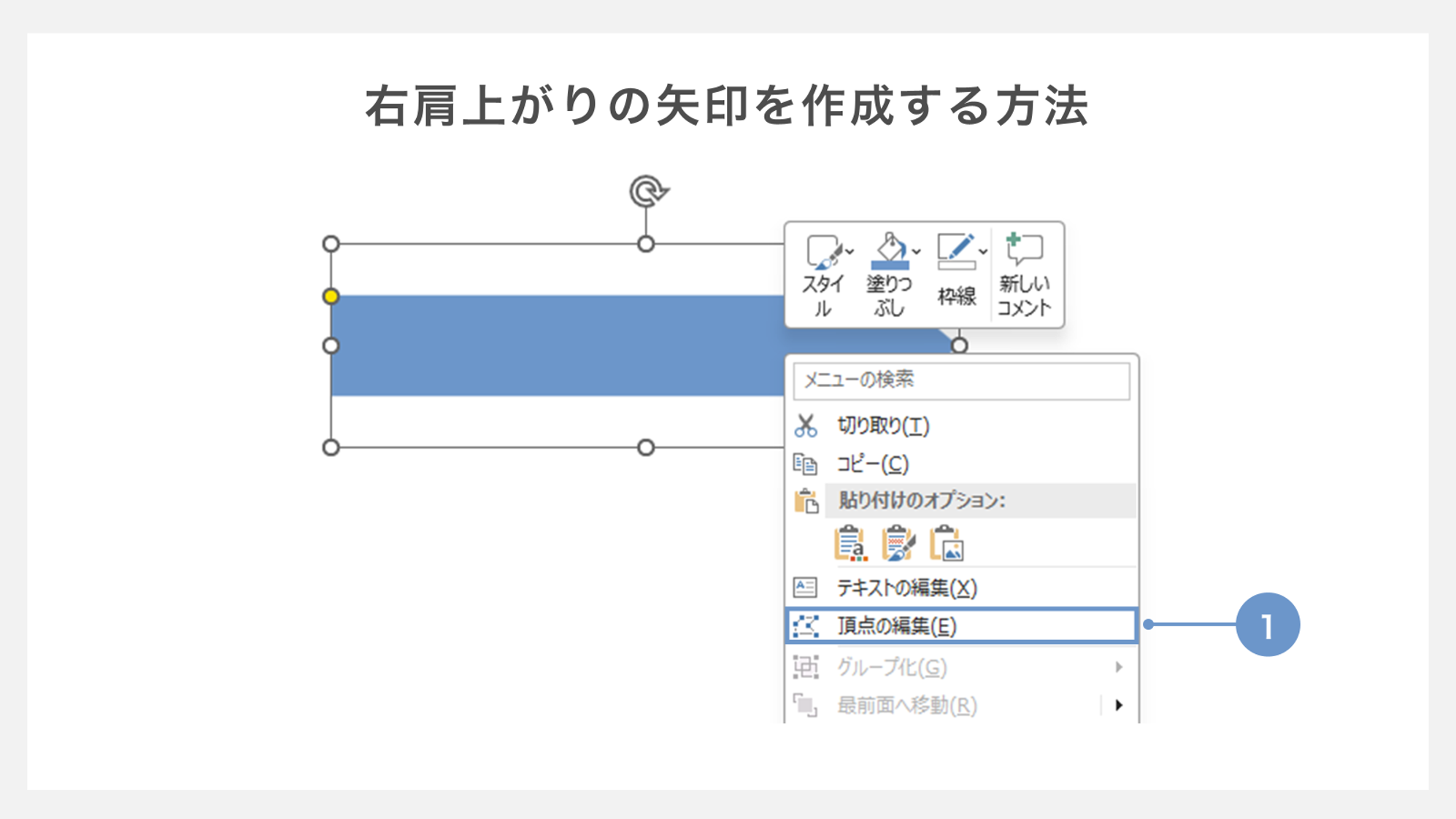Choose テキストの編集(X) menu entry

tap(961, 588)
